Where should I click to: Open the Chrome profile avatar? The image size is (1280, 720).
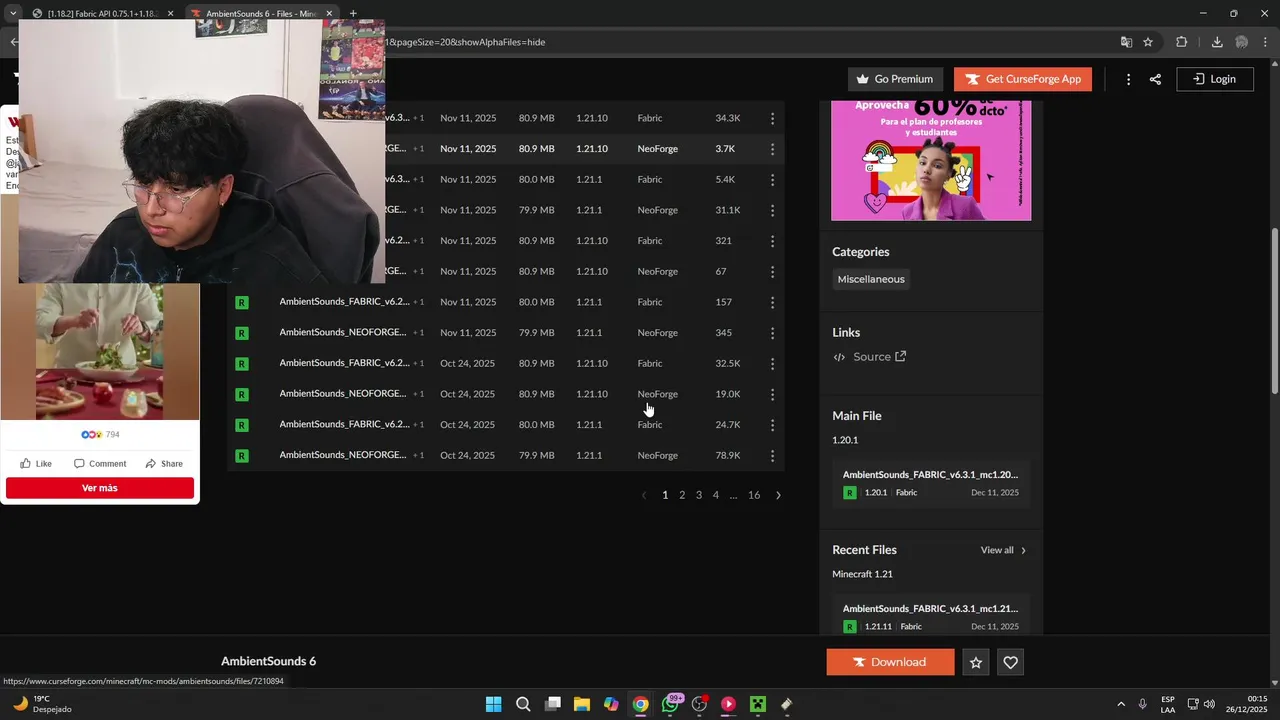coord(1242,42)
